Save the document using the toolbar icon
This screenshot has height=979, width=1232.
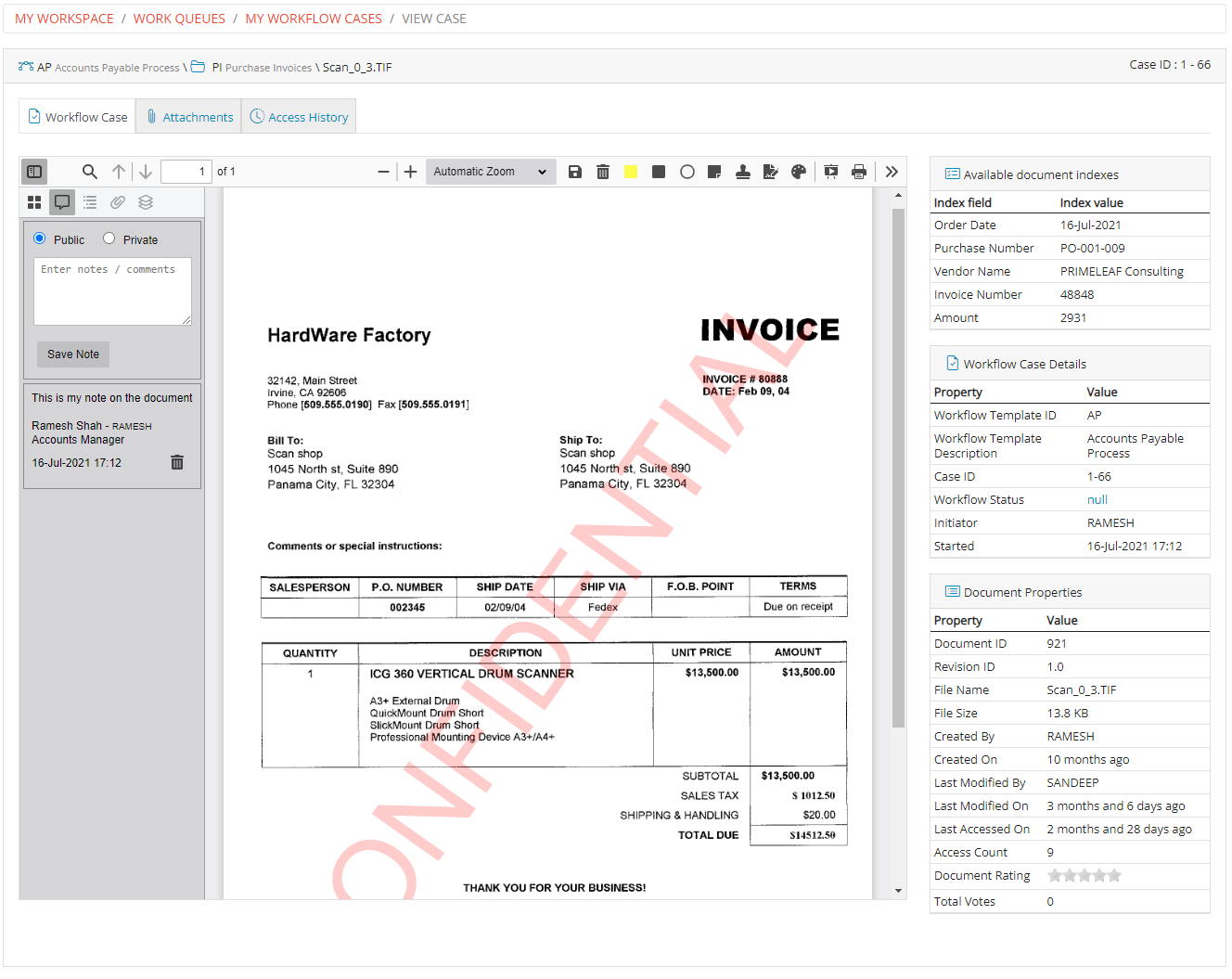pyautogui.click(x=575, y=171)
